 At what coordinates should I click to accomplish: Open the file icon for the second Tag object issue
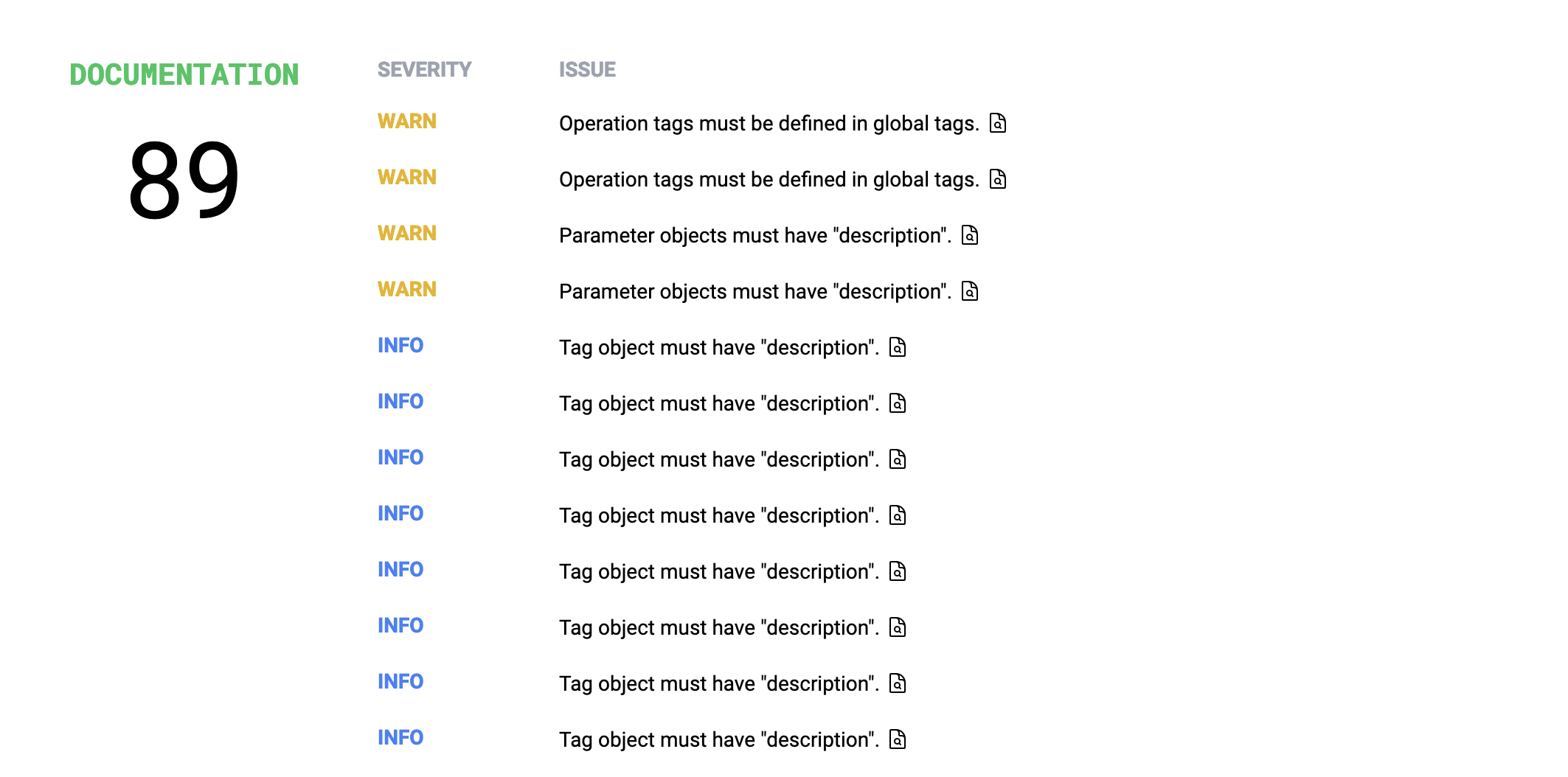[898, 403]
